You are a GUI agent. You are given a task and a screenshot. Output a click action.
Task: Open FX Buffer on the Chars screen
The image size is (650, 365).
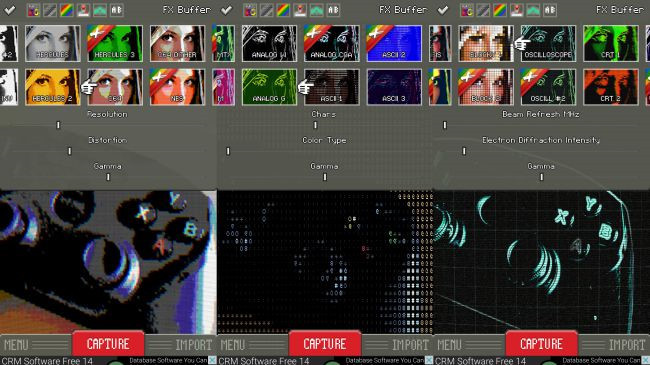click(x=403, y=10)
